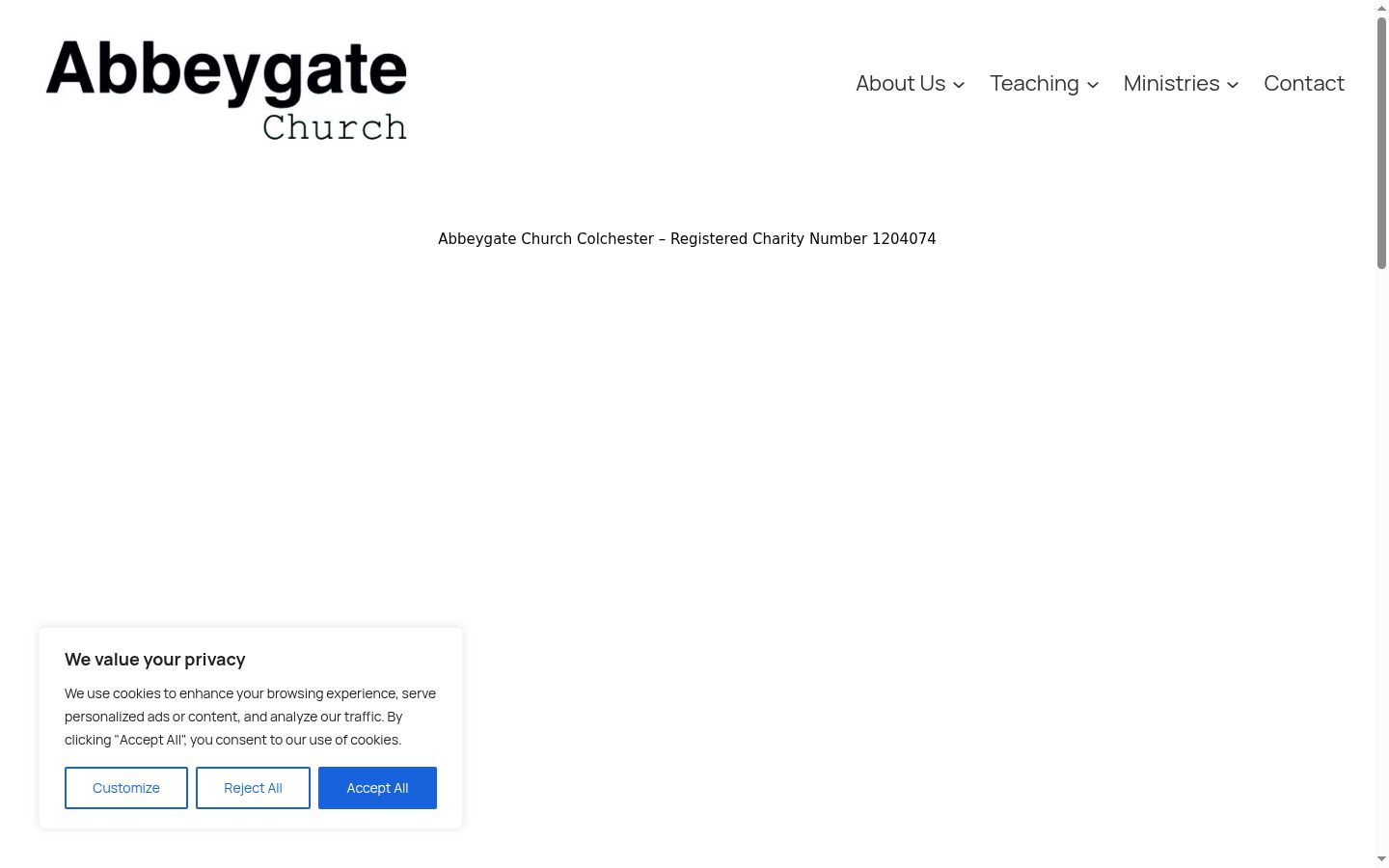The width and height of the screenshot is (1389, 868).
Task: Click the 'We value your privacy' heading
Action: point(155,660)
